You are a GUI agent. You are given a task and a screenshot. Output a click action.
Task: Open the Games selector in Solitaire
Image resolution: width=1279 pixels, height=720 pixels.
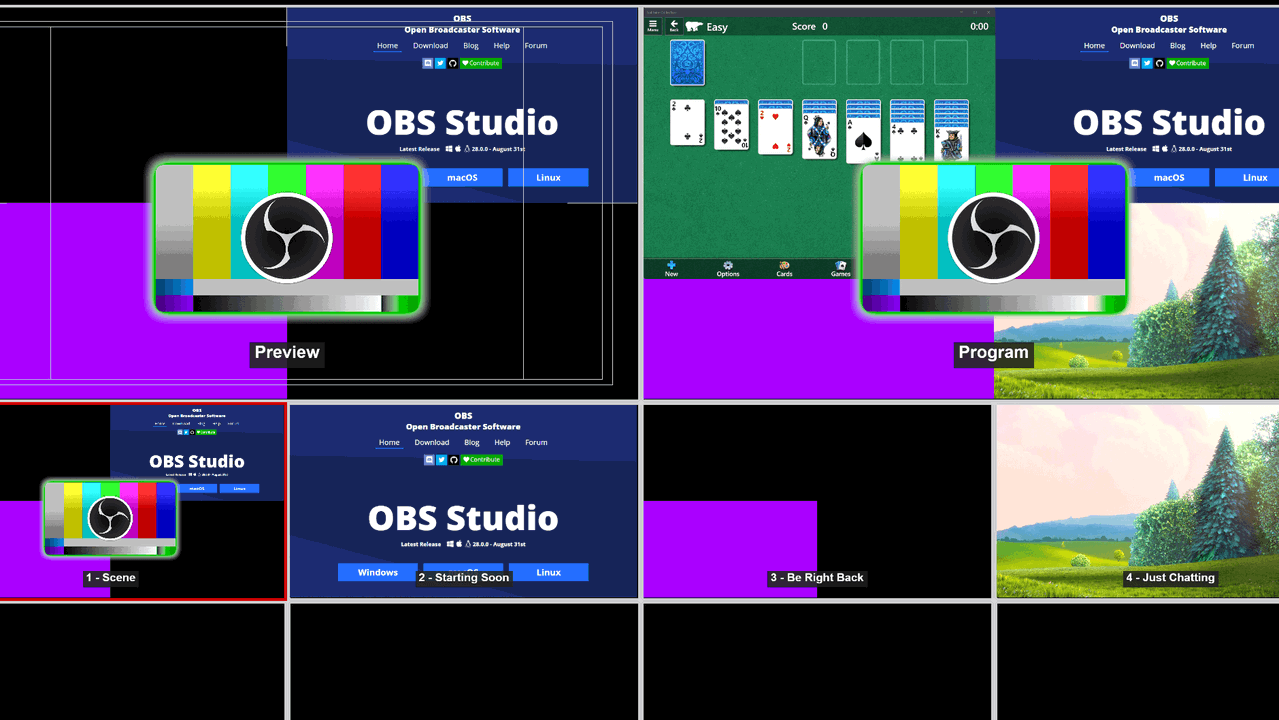tap(840, 268)
